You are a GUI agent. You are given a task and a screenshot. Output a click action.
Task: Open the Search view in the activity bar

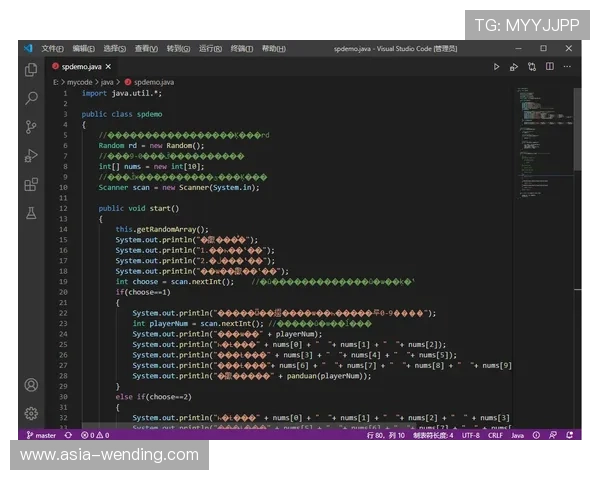point(31,98)
